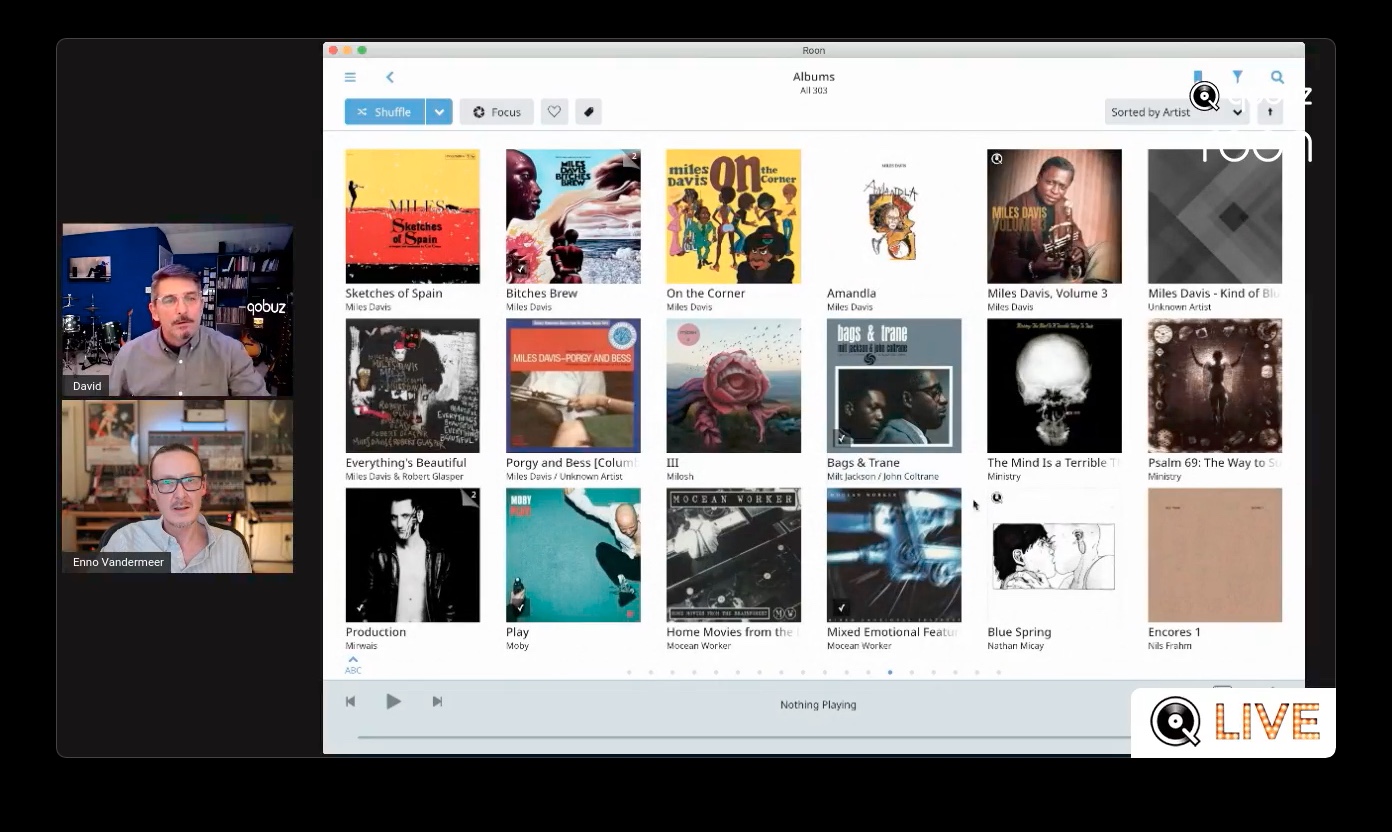Click the playback seek bar

[744, 737]
